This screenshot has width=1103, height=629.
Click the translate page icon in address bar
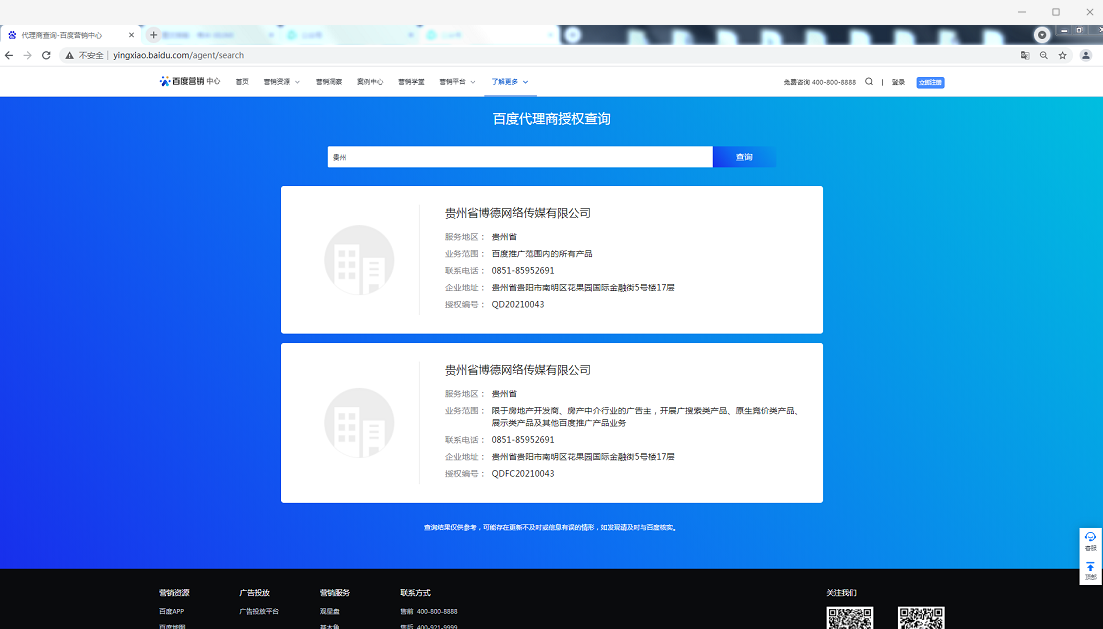[x=1025, y=55]
